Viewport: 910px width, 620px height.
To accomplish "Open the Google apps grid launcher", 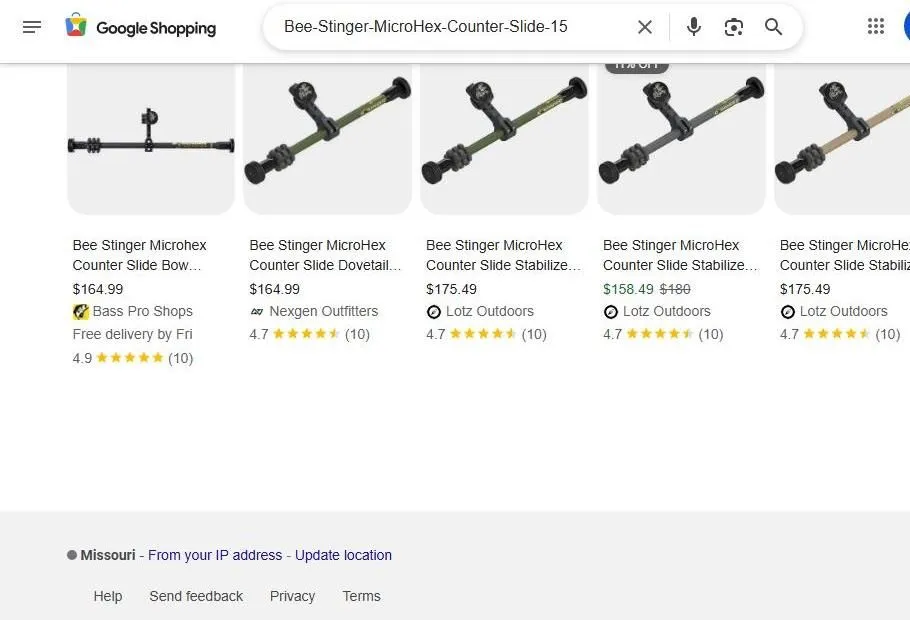I will pos(877,25).
